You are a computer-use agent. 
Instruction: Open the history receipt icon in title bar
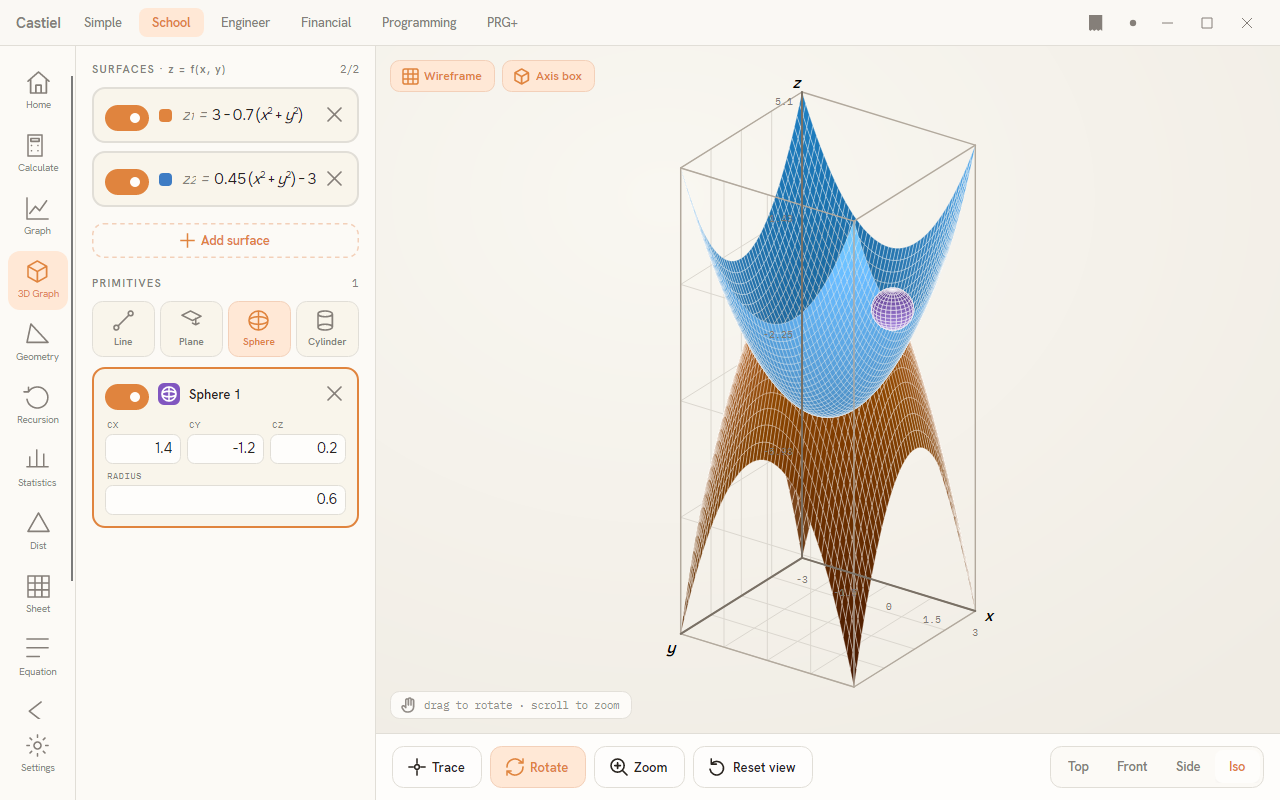click(1095, 23)
